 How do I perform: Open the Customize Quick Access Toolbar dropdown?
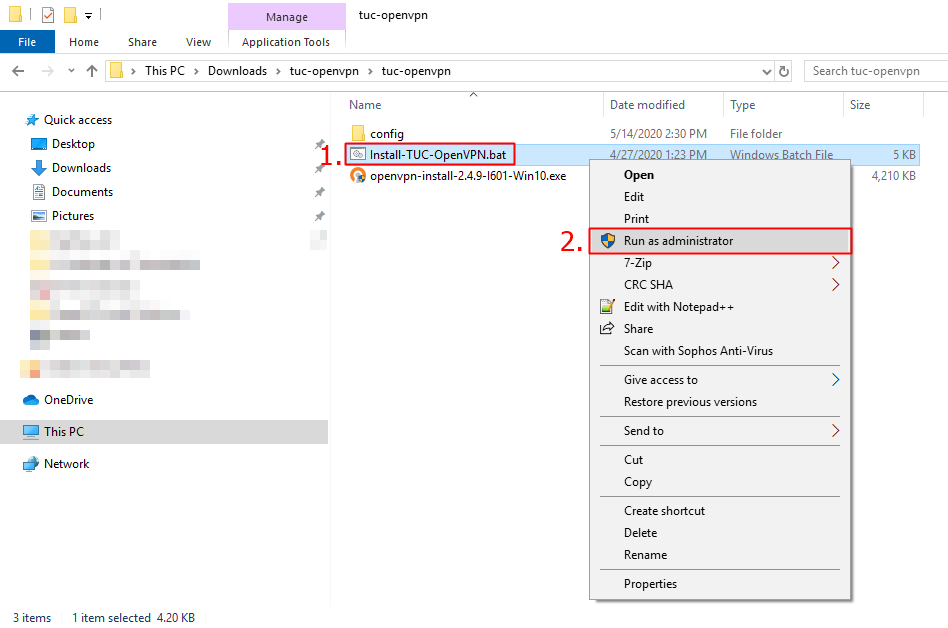point(89,16)
